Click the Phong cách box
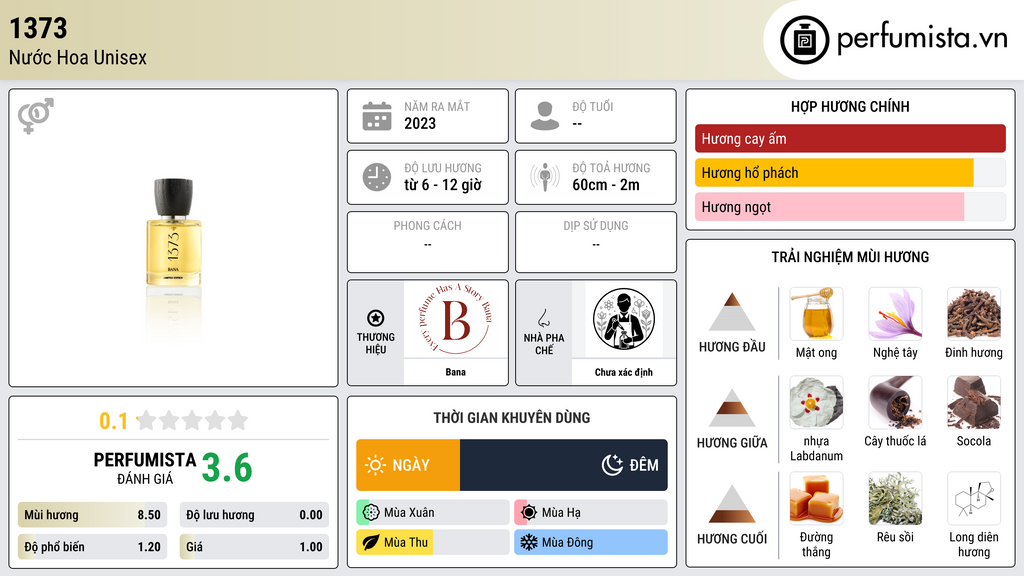The width and height of the screenshot is (1024, 576). pyautogui.click(x=428, y=242)
